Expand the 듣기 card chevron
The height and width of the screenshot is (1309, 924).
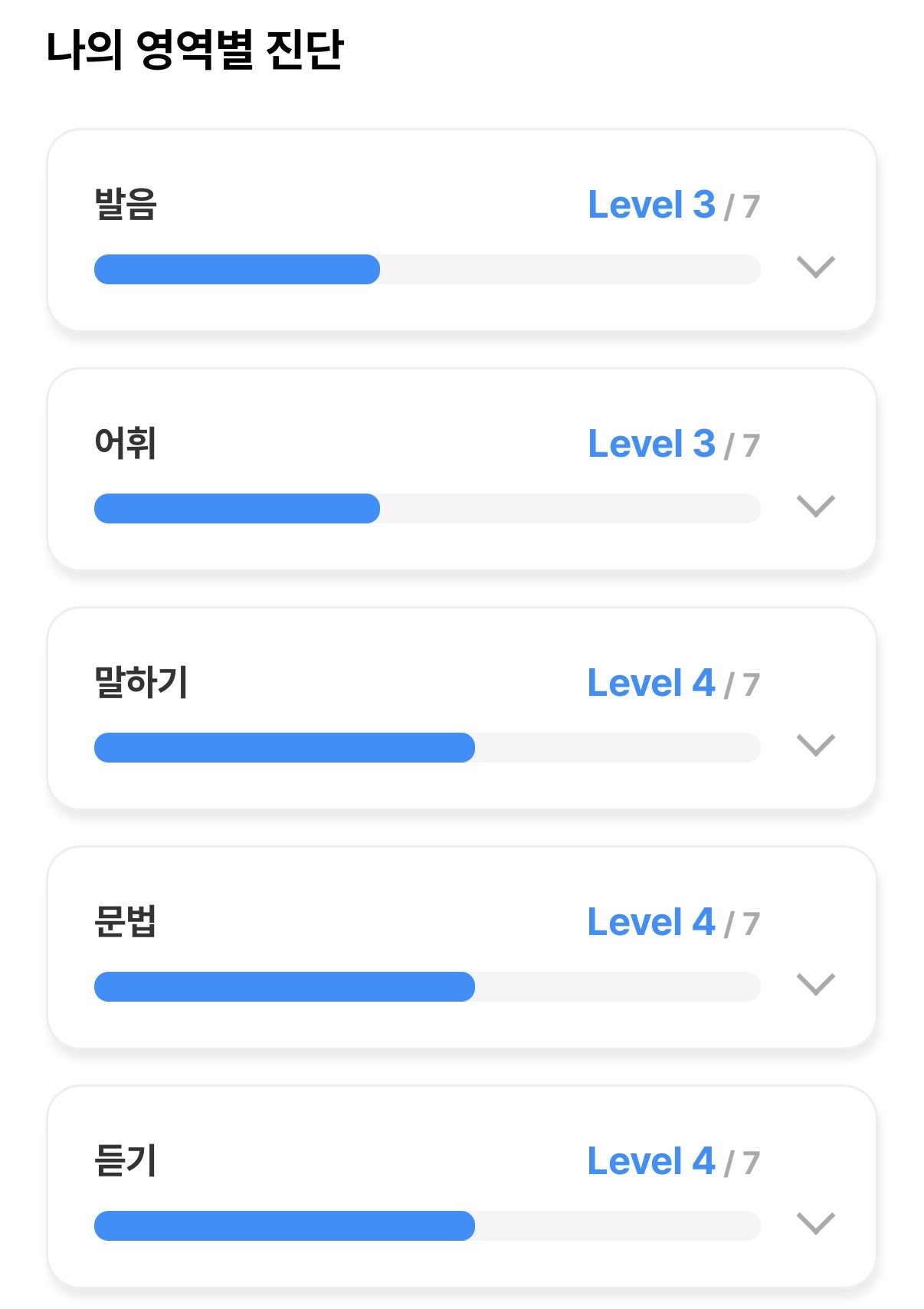click(x=816, y=1223)
